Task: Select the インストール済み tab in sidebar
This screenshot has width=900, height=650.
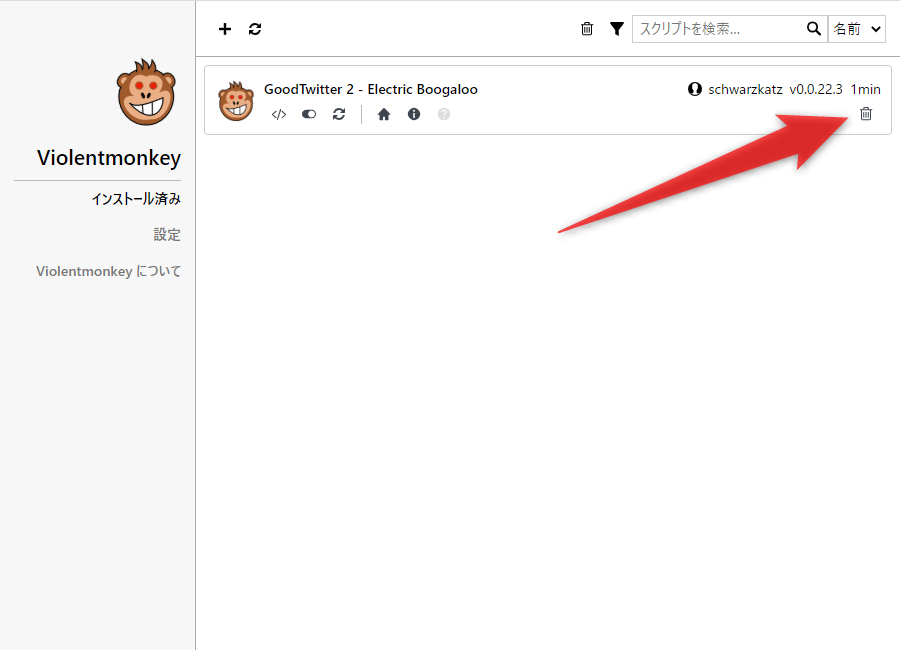Action: (x=136, y=199)
